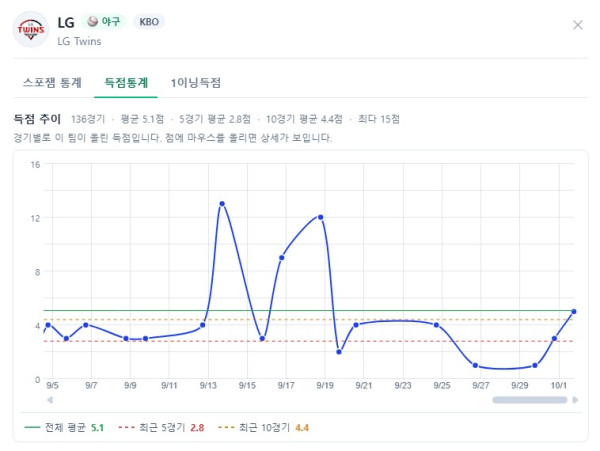Click the LG Twins team logo
The width and height of the screenshot is (600, 451).
point(31,29)
